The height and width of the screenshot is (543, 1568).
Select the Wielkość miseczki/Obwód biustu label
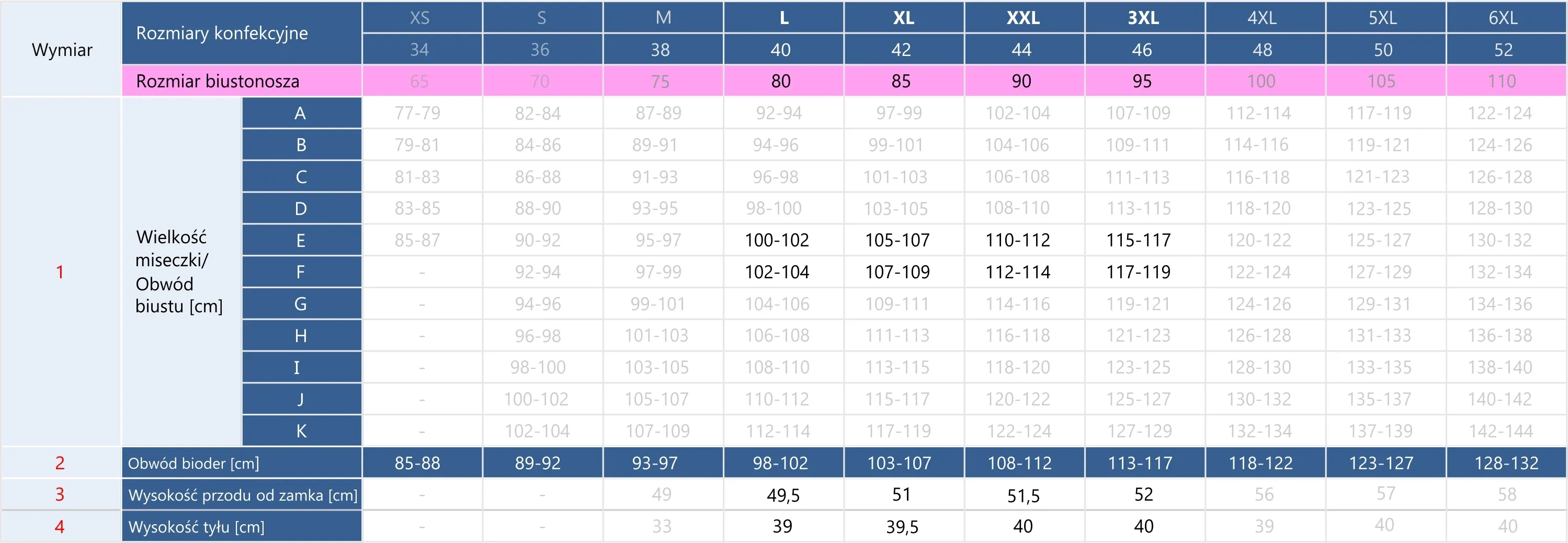pos(179,271)
